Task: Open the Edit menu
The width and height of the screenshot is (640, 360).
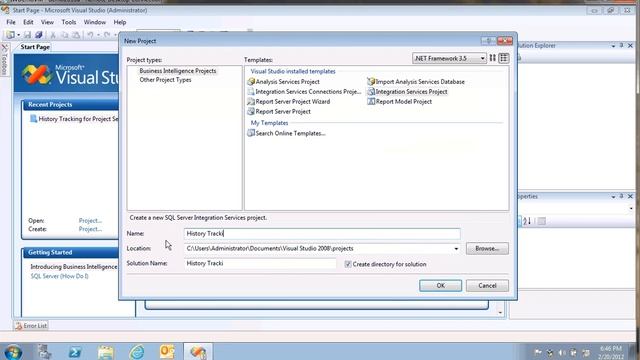Action: click(28, 22)
